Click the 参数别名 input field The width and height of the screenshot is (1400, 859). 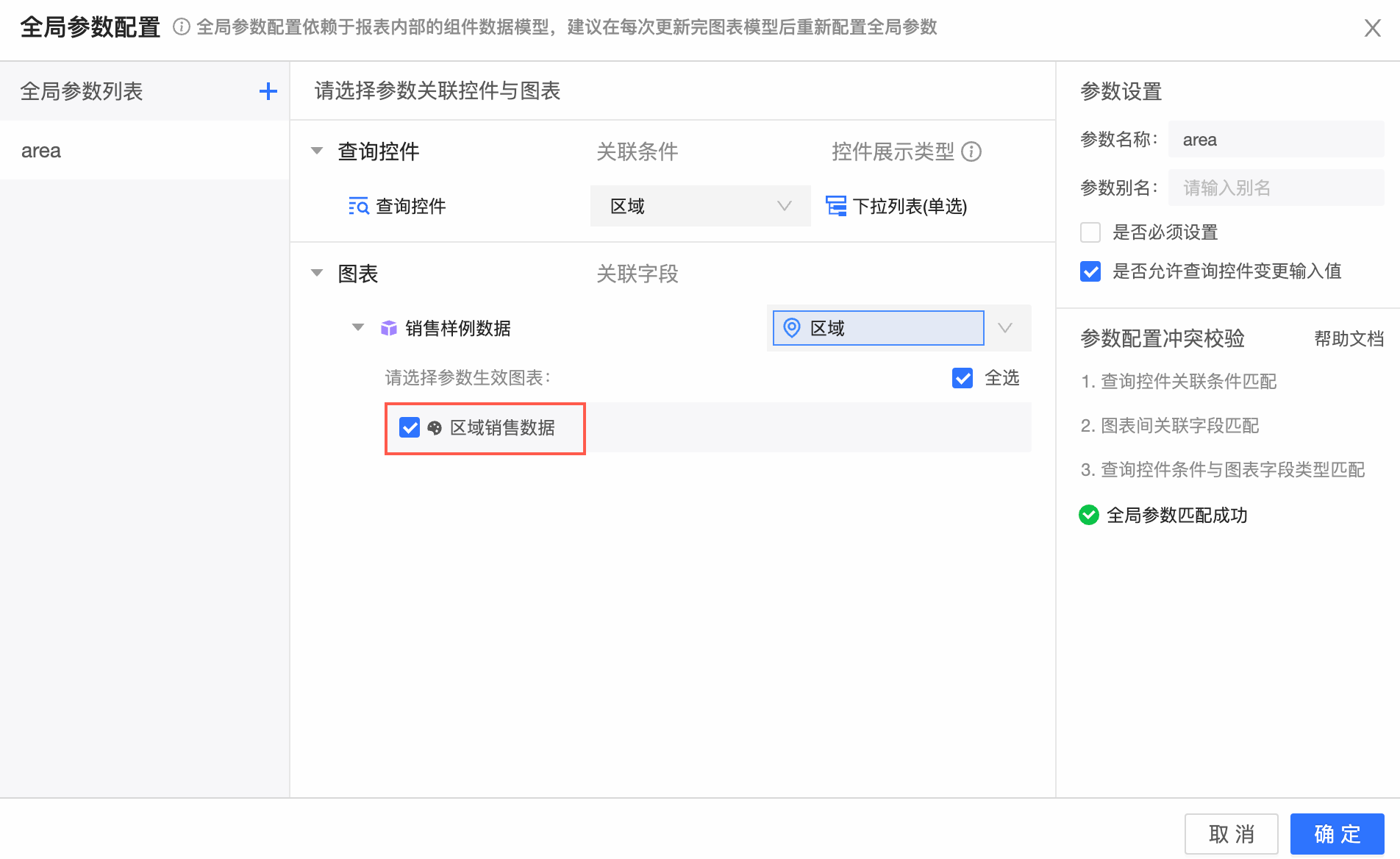1276,188
